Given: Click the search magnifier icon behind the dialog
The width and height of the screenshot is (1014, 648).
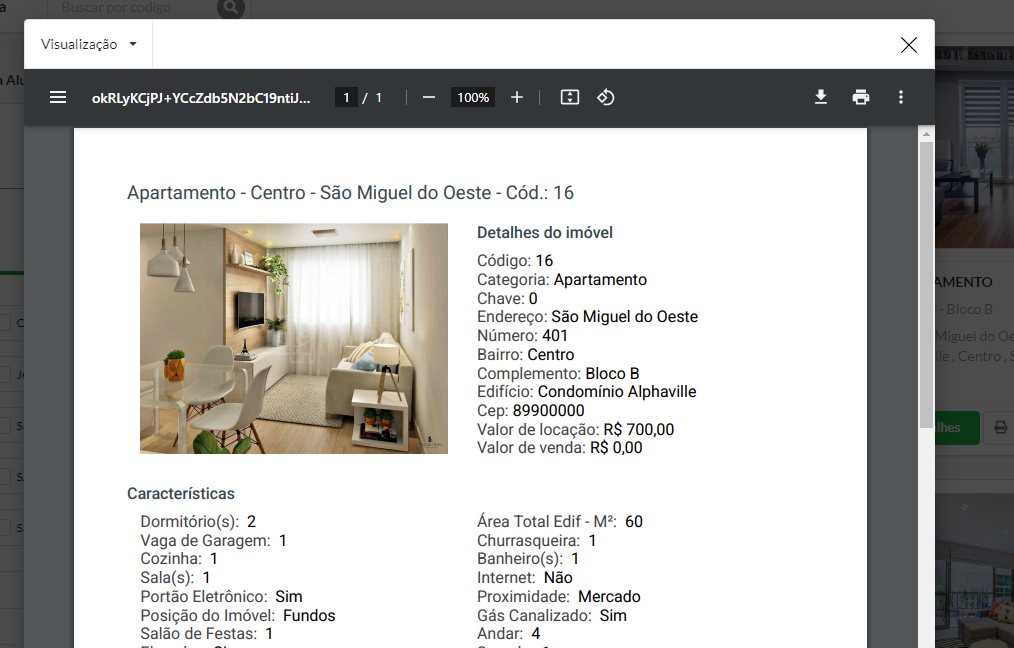Looking at the screenshot, I should [231, 8].
